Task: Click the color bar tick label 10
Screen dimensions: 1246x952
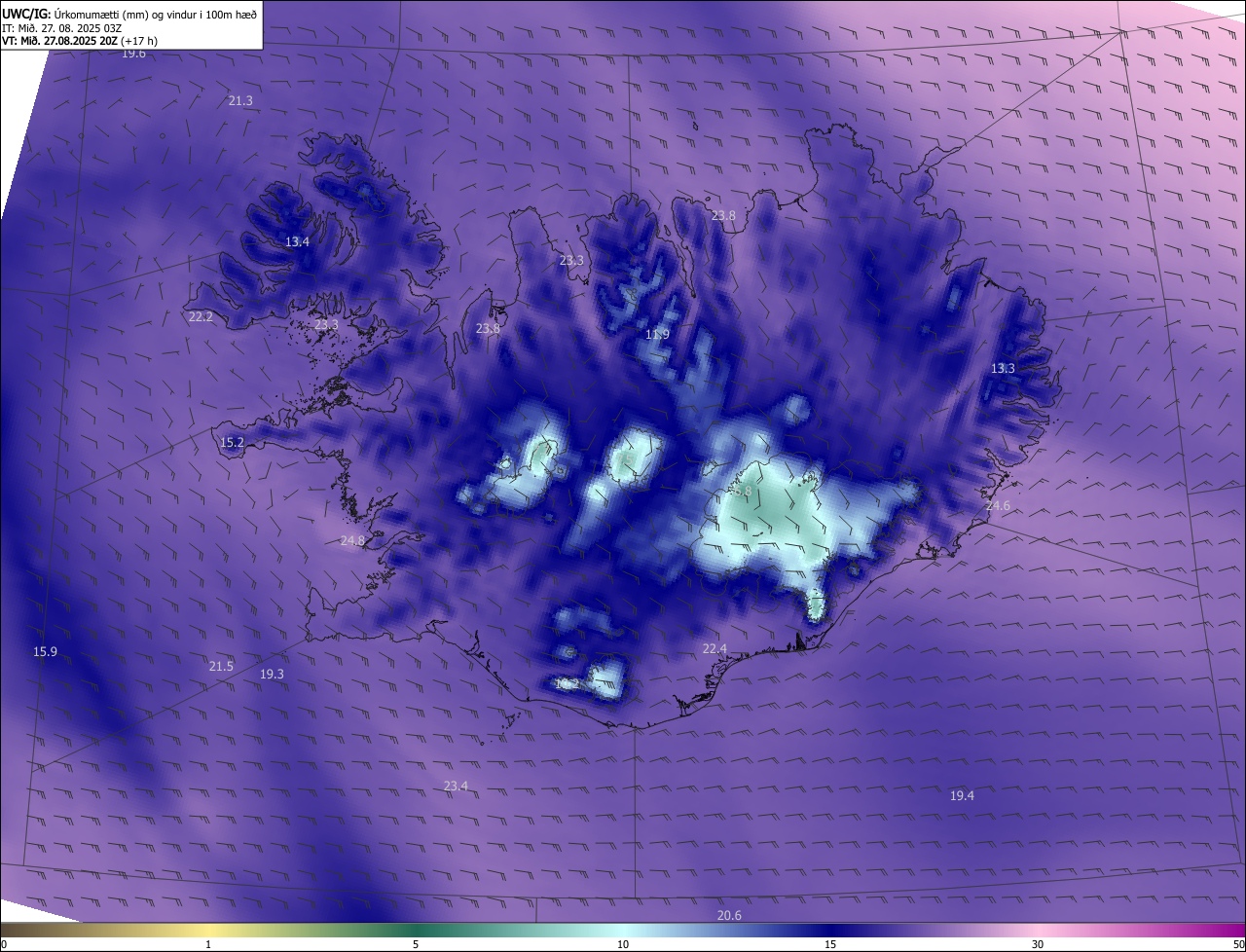Action: click(x=623, y=944)
